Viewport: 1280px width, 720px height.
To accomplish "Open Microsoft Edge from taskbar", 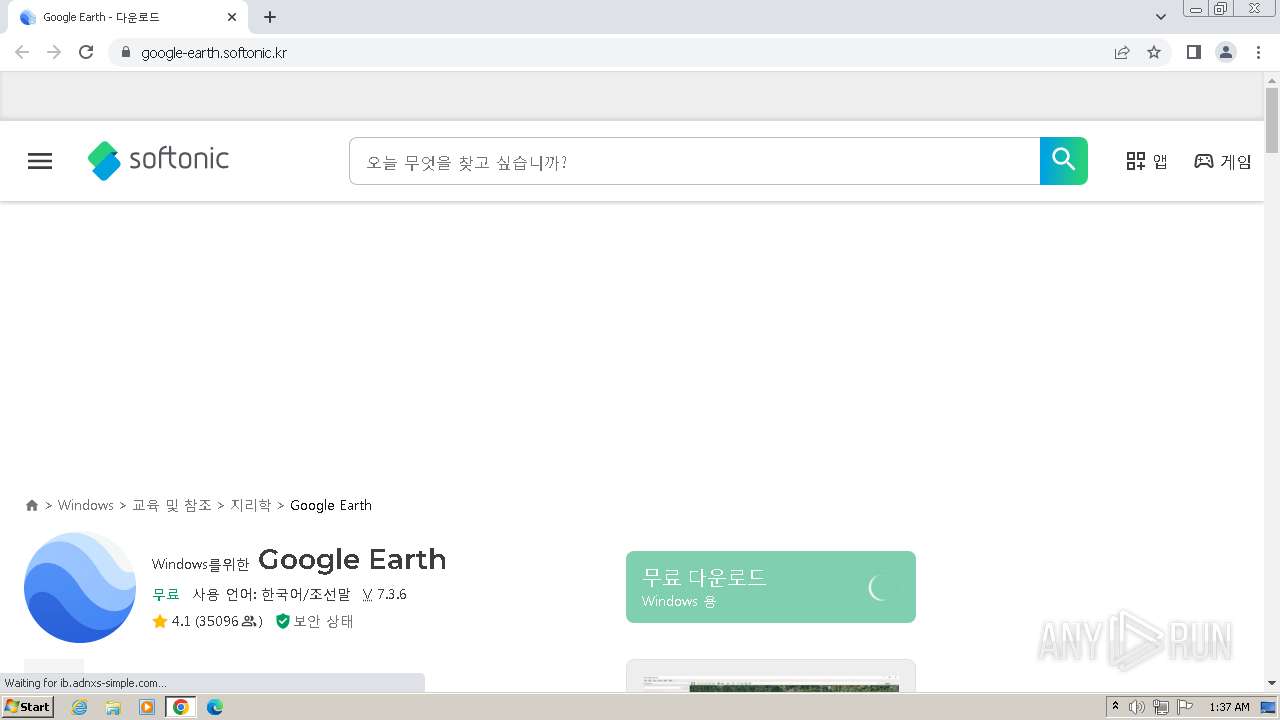I will [215, 707].
